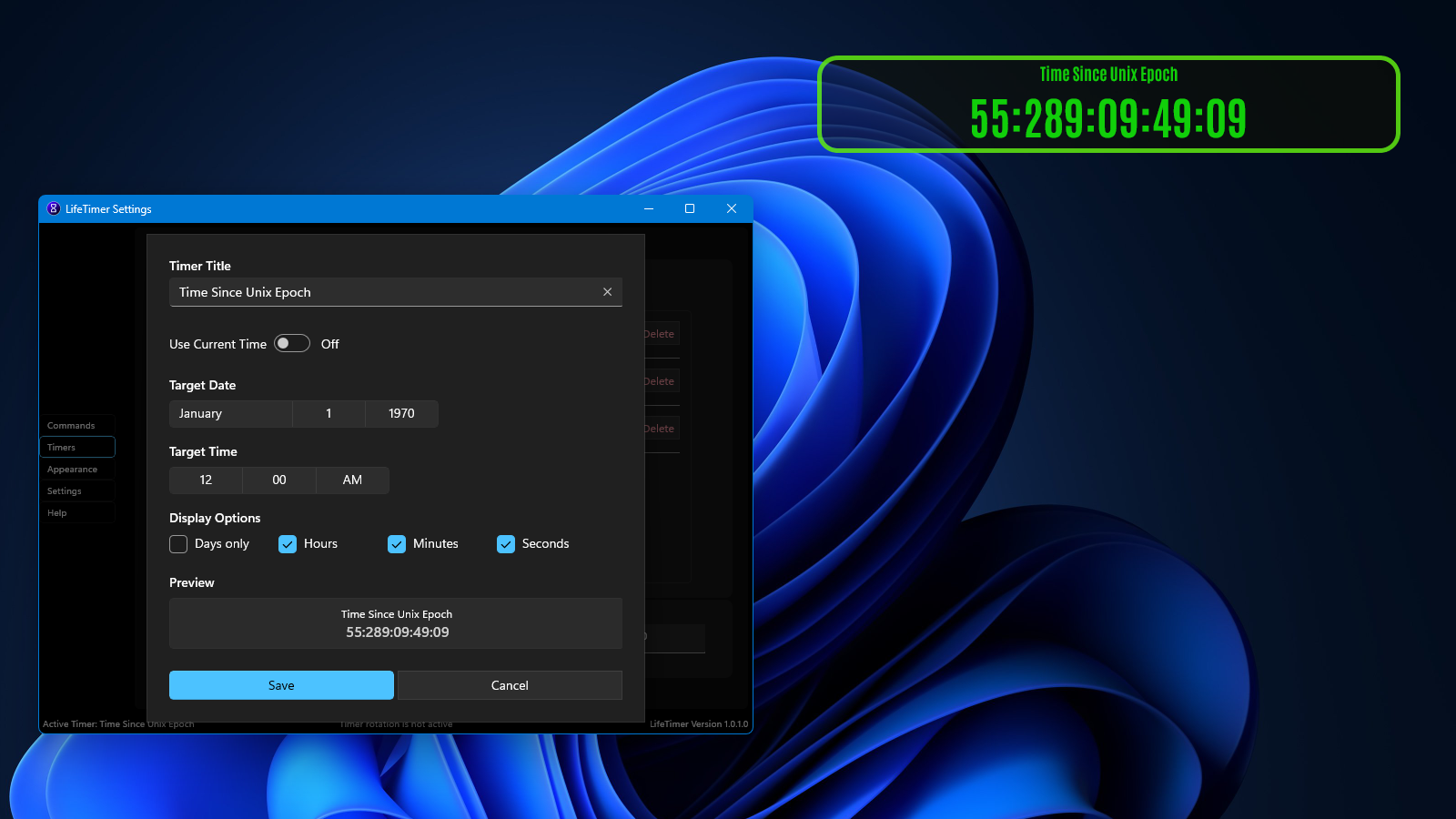
Task: Uncheck the Hours display option
Action: [288, 543]
